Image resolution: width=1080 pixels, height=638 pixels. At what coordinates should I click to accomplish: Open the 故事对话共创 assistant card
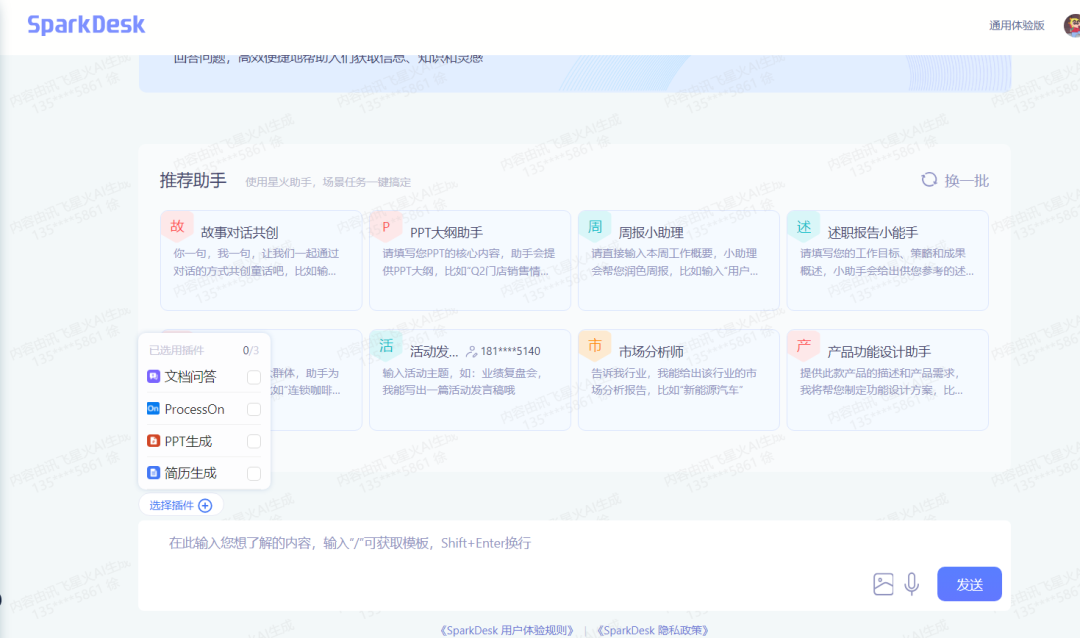pyautogui.click(x=261, y=260)
